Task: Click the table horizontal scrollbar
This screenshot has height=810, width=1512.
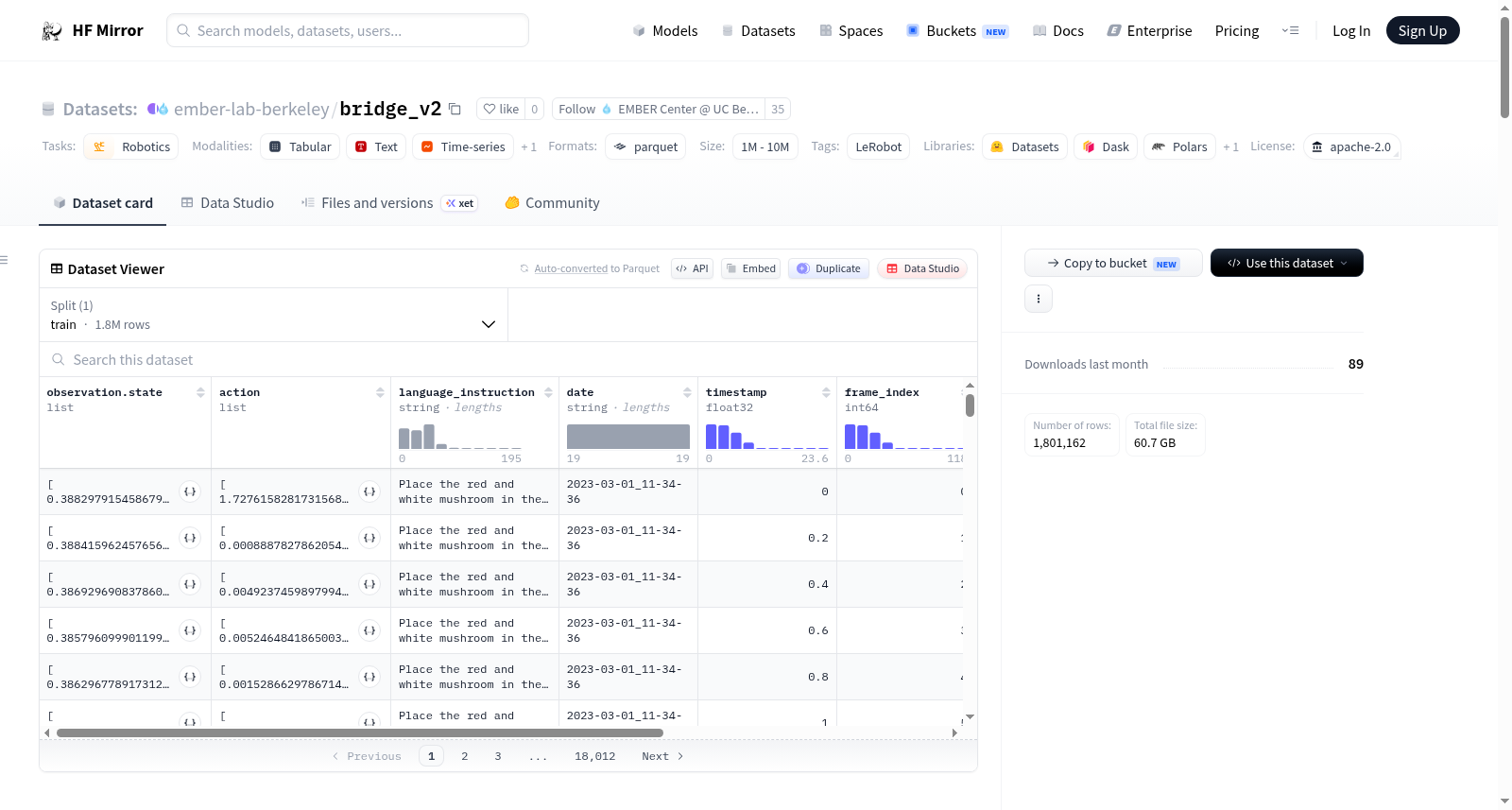Action: (x=360, y=732)
